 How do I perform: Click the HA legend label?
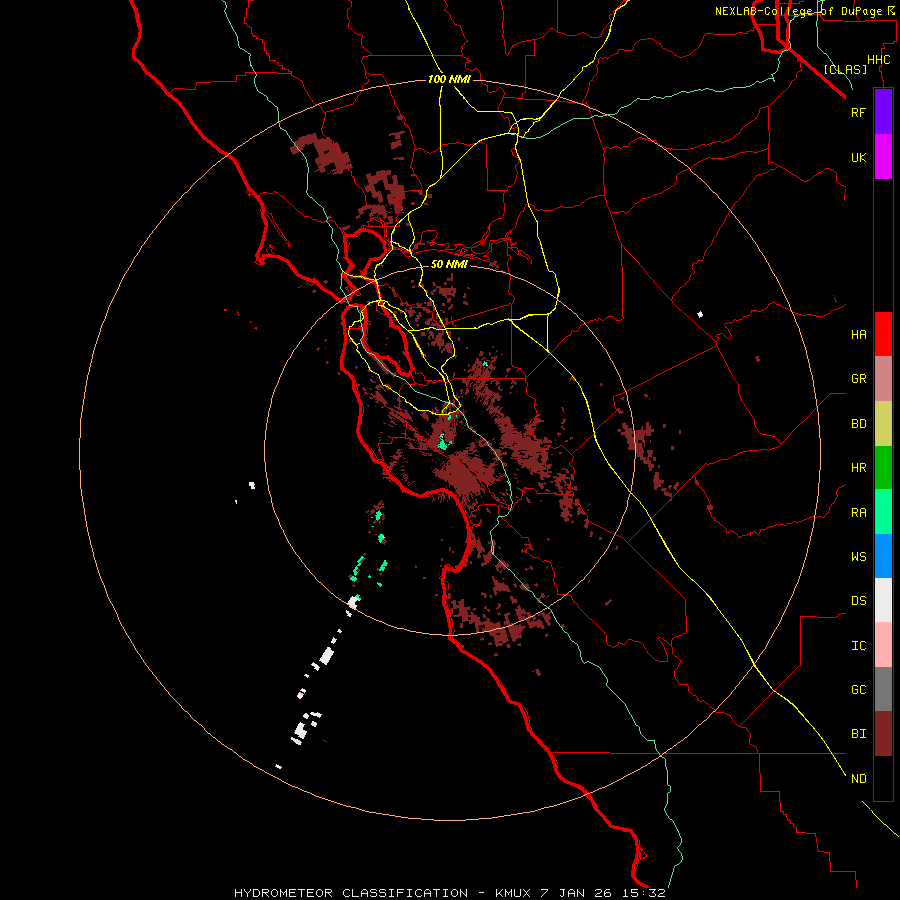pos(858,335)
